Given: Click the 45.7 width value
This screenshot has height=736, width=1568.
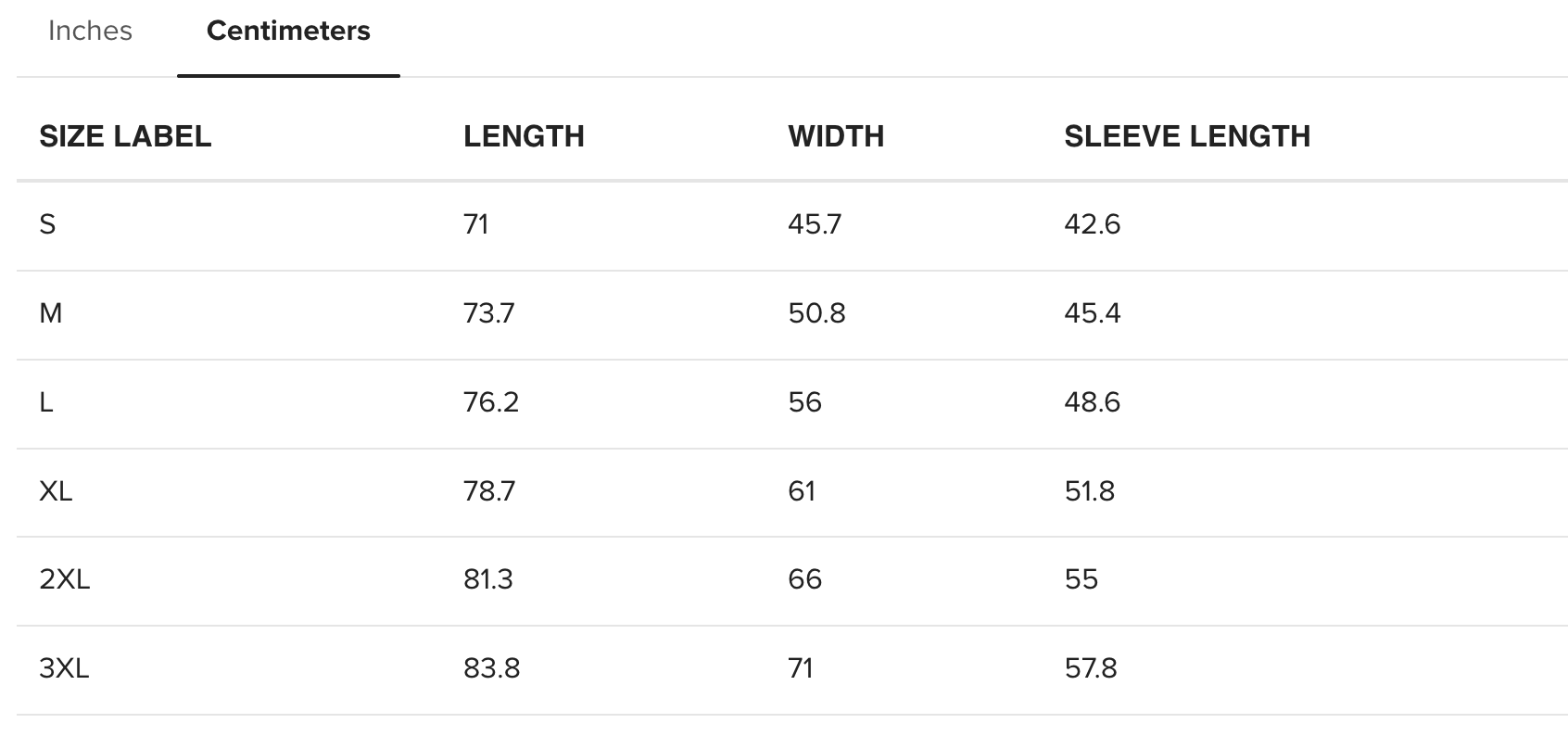Looking at the screenshot, I should pos(815,224).
